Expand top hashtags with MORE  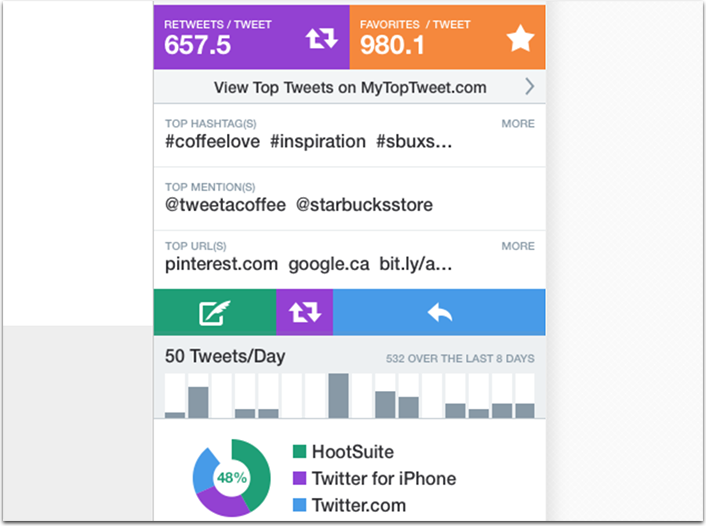pos(518,124)
